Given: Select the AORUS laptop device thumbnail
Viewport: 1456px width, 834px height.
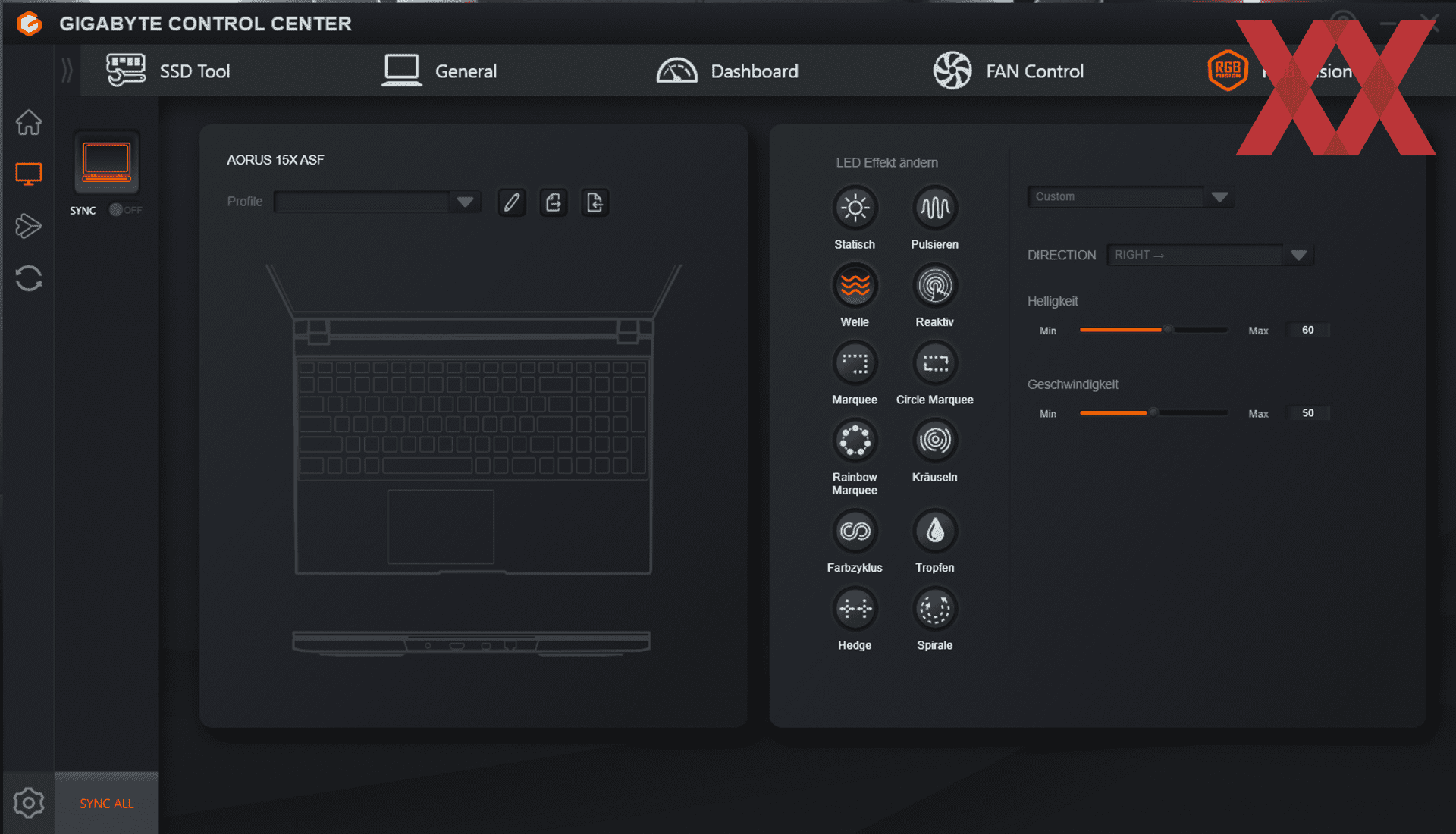Looking at the screenshot, I should point(107,162).
